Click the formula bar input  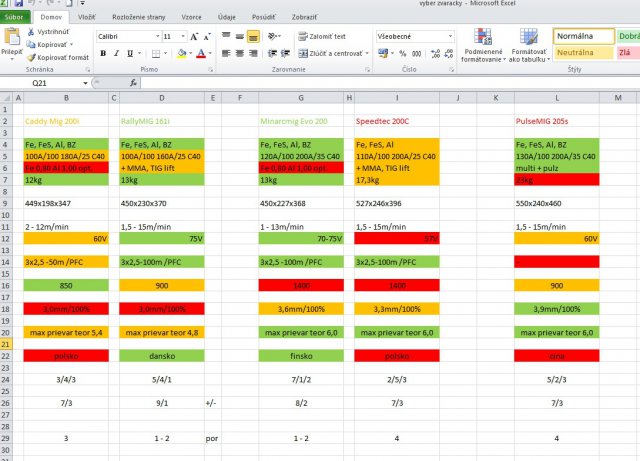click(x=390, y=83)
